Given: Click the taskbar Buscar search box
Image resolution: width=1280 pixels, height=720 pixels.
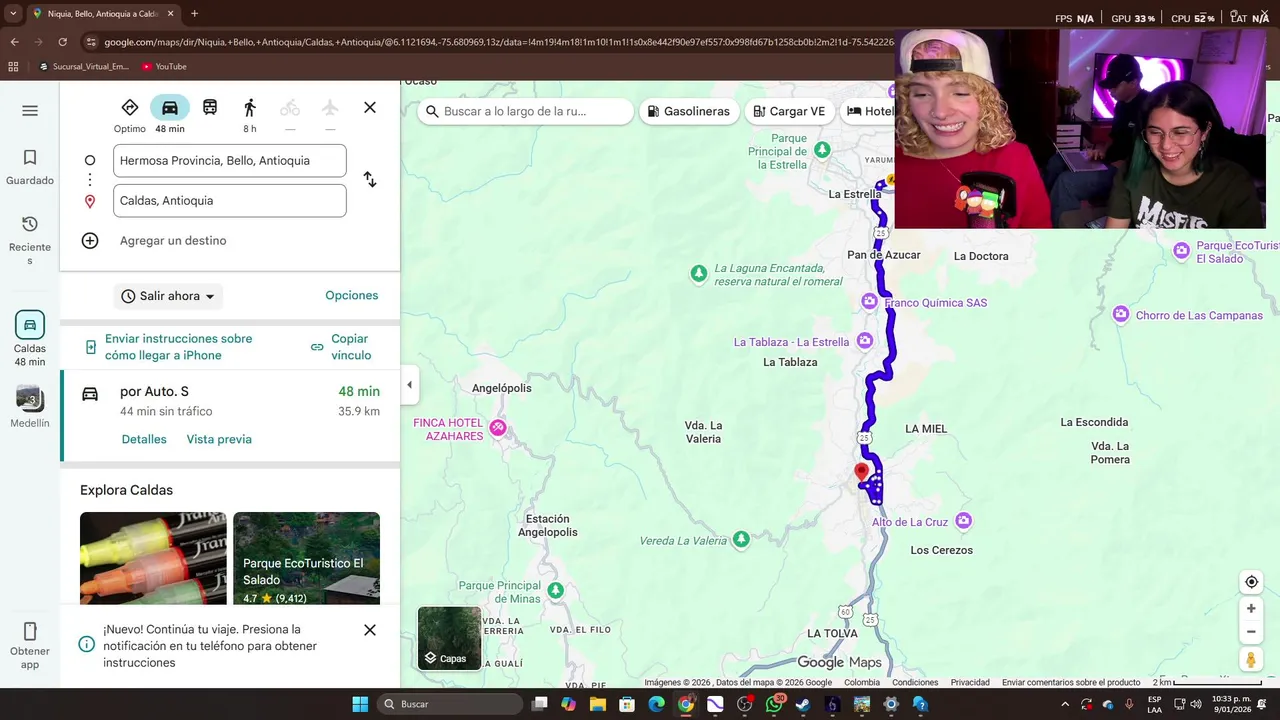Looking at the screenshot, I should point(451,704).
